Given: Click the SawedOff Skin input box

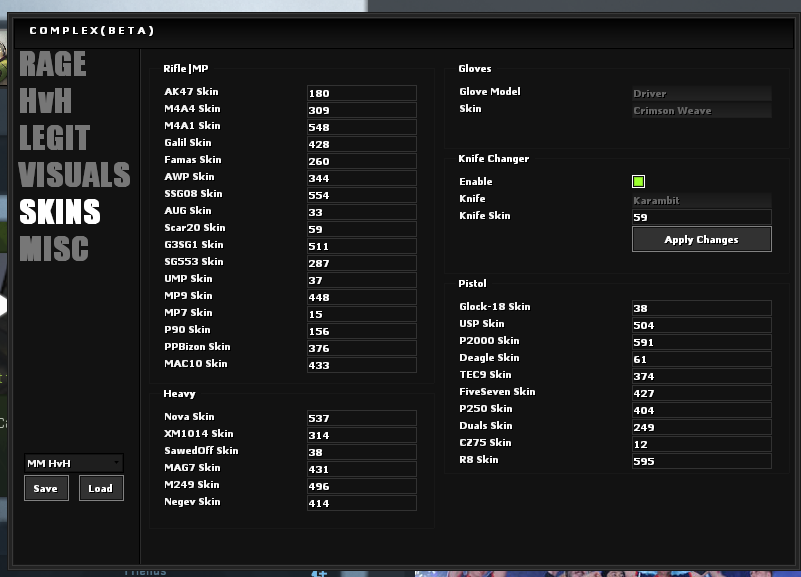Looking at the screenshot, I should point(362,452).
